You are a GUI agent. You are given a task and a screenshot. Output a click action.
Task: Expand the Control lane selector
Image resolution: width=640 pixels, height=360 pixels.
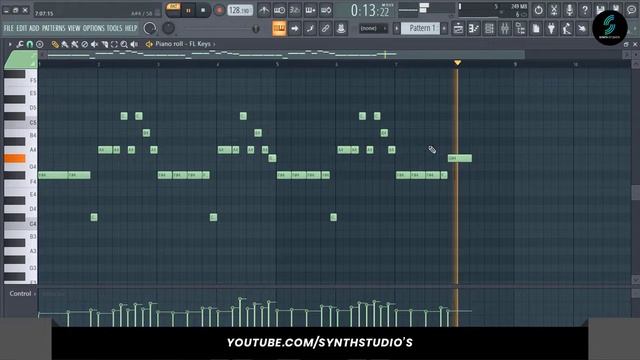pyautogui.click(x=22, y=293)
